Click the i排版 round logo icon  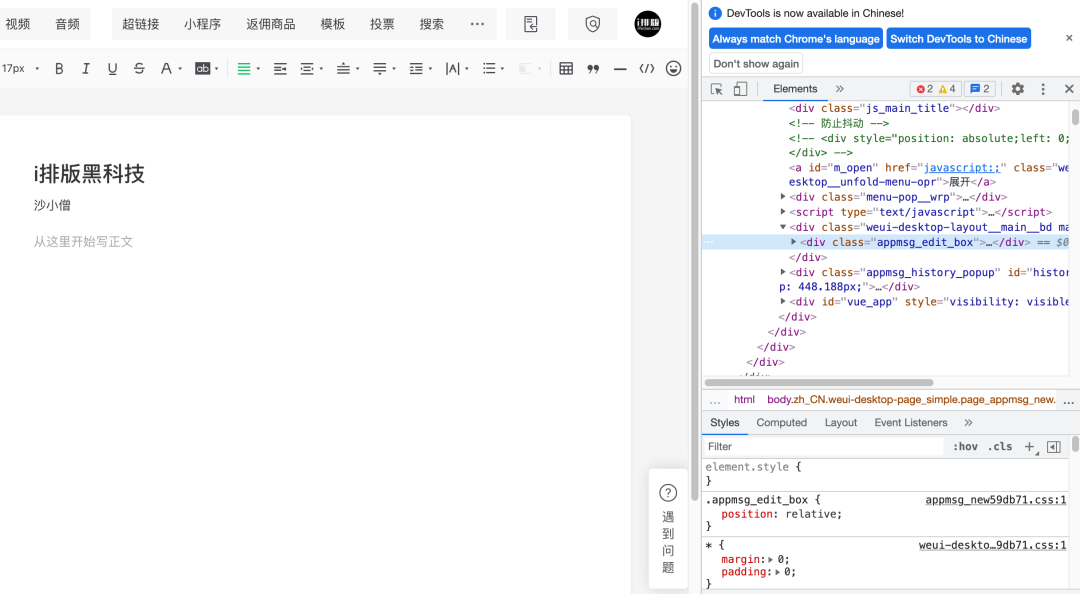tap(647, 24)
